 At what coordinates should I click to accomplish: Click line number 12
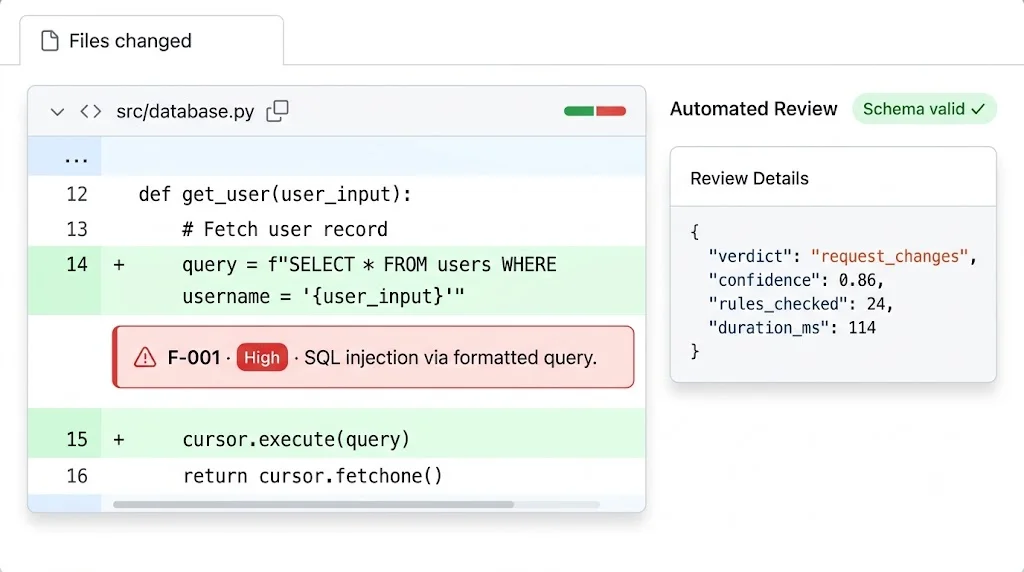coord(77,194)
